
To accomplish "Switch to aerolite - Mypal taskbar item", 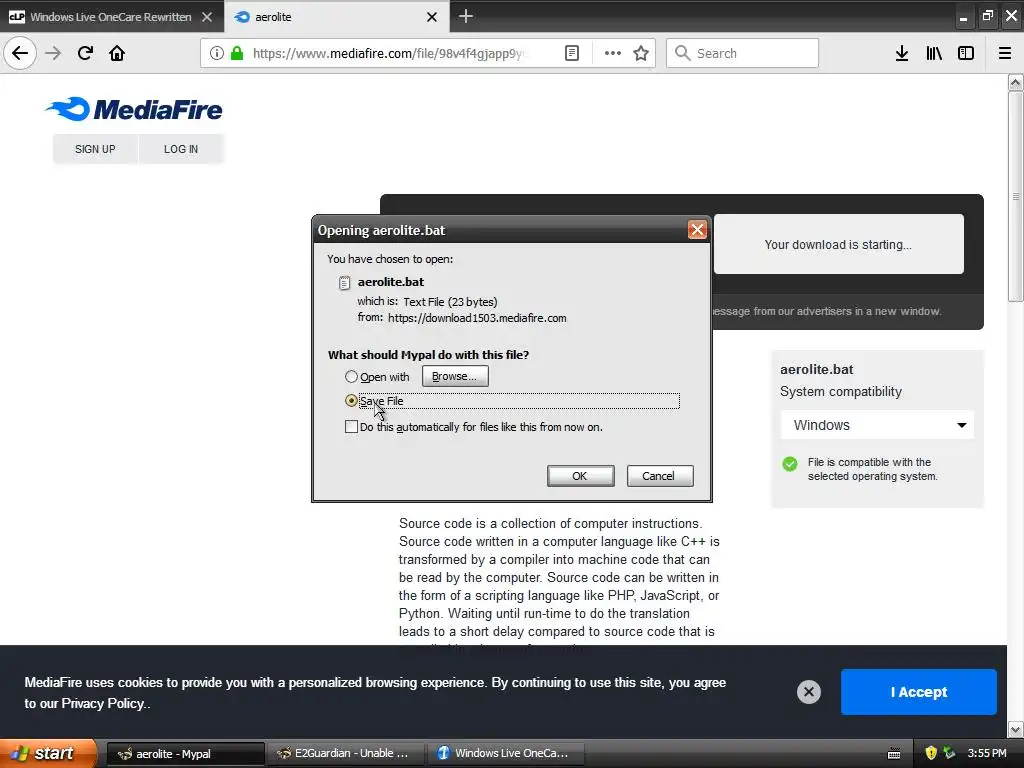I will [185, 754].
